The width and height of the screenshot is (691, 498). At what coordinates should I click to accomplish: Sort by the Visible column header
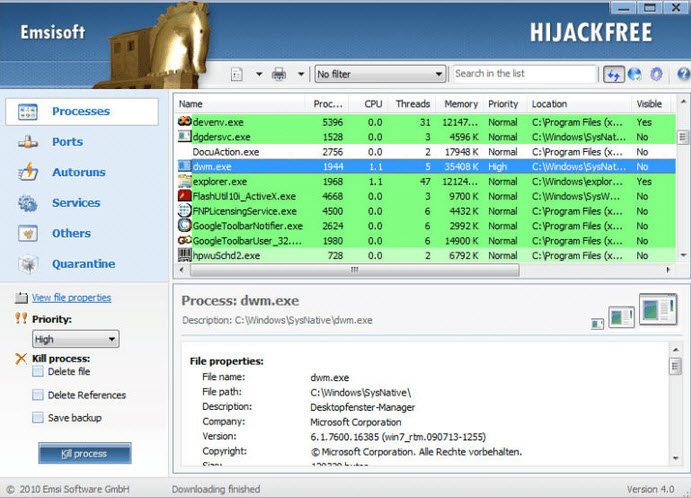pyautogui.click(x=650, y=104)
